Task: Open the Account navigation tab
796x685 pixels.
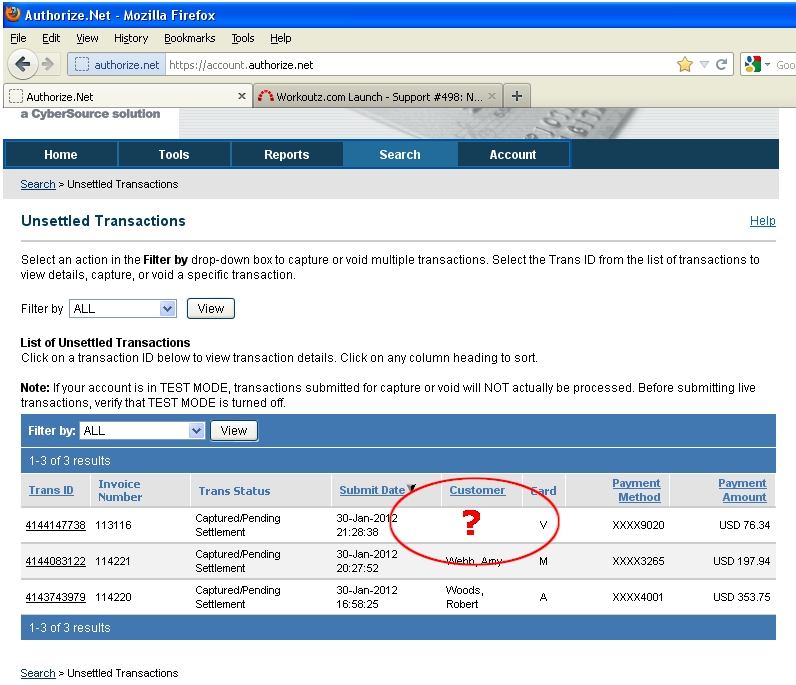Action: point(513,154)
